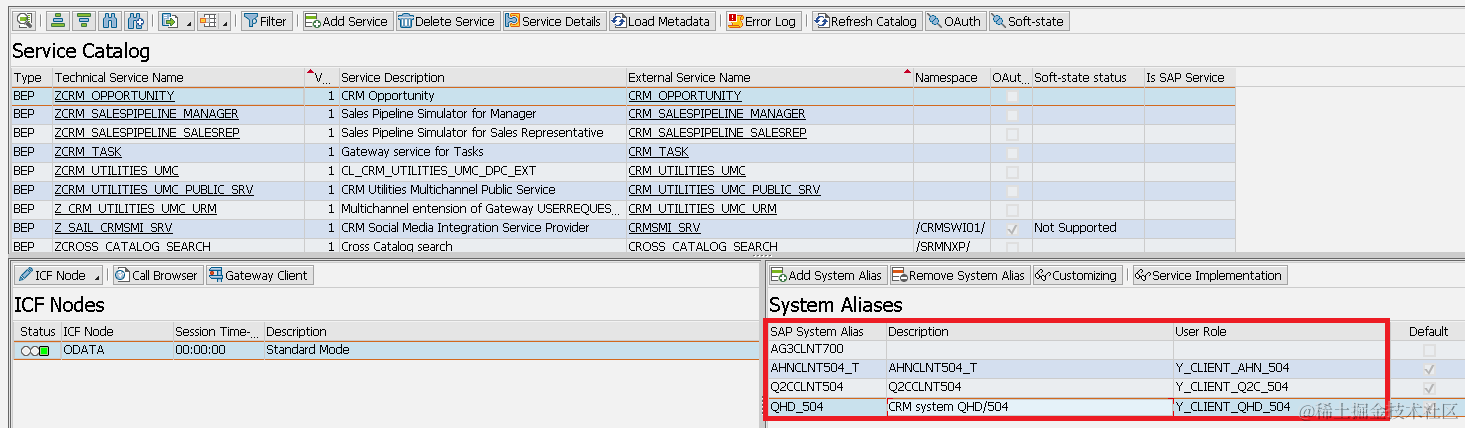Toggle OAuth checkbox for ZCRM_TASK row
This screenshot has height=428, width=1465.
1011,152
